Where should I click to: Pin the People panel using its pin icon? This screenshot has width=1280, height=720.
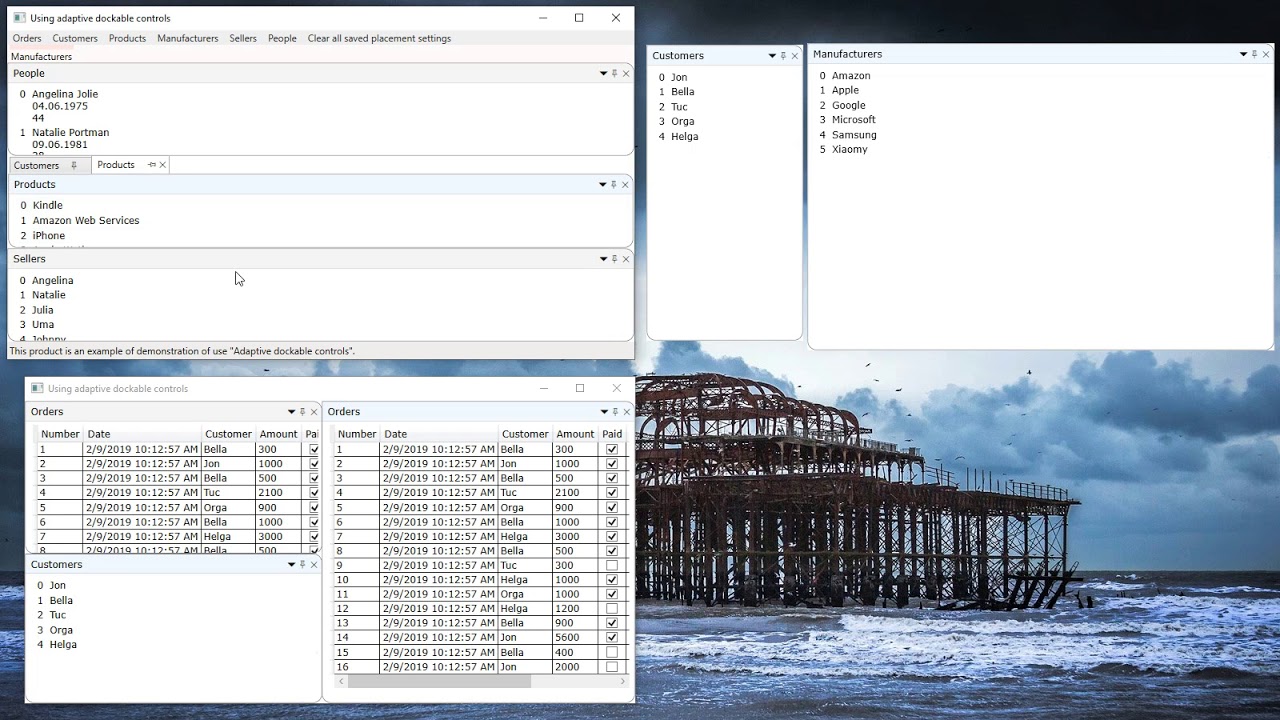click(x=615, y=73)
